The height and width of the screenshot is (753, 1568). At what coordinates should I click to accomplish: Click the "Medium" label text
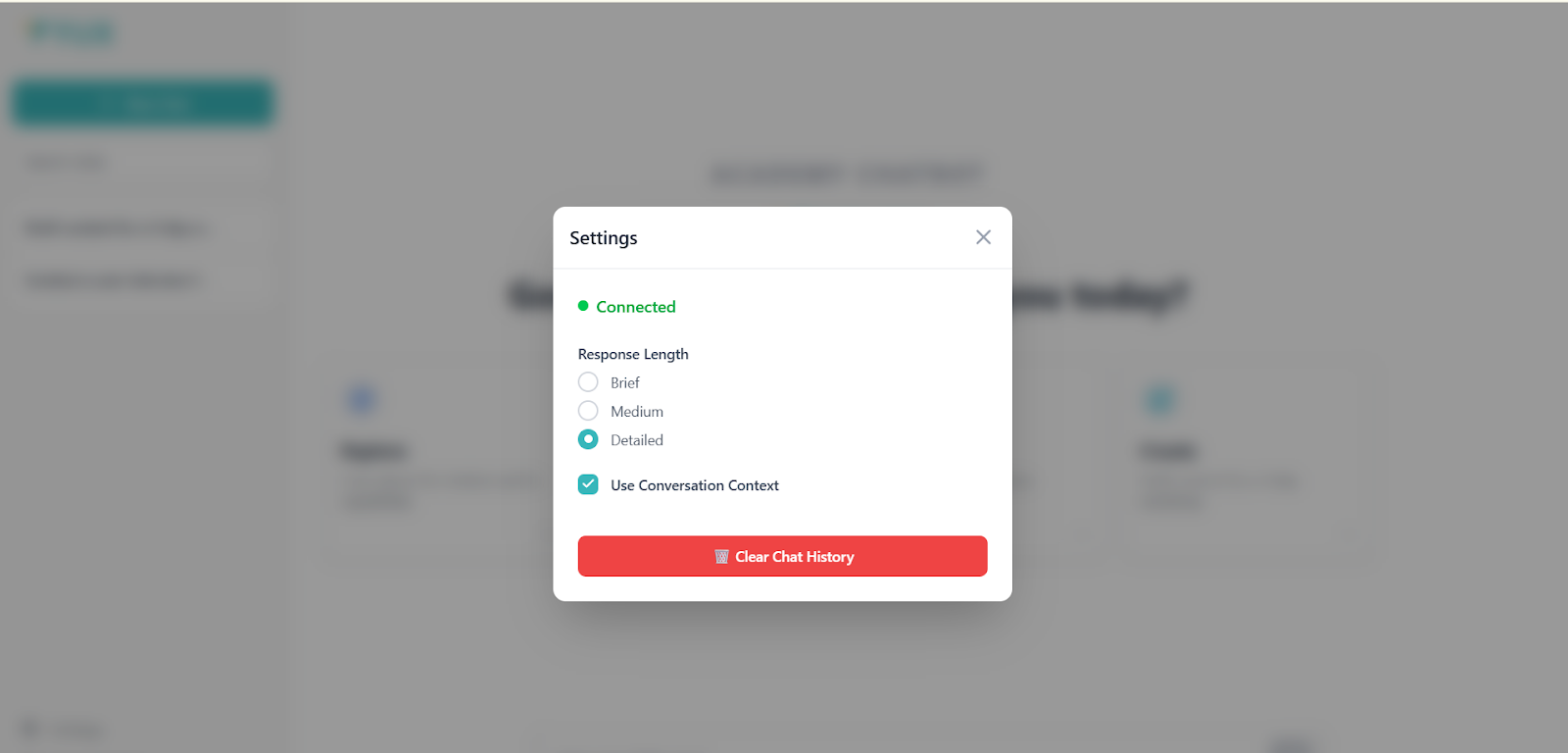coord(636,412)
